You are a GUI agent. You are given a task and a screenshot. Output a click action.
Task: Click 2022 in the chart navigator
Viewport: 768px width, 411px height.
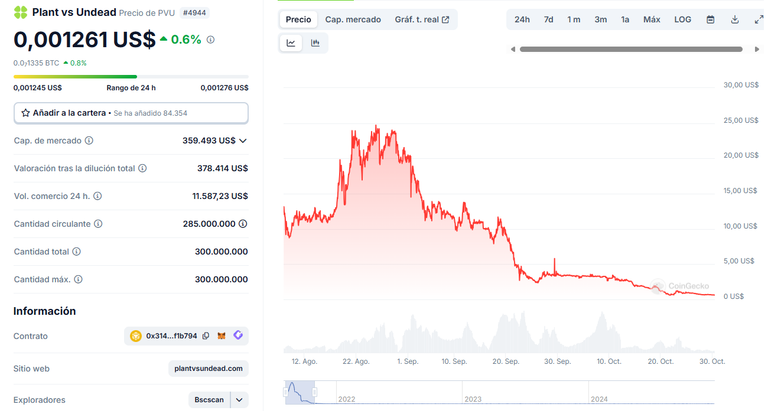[346, 399]
